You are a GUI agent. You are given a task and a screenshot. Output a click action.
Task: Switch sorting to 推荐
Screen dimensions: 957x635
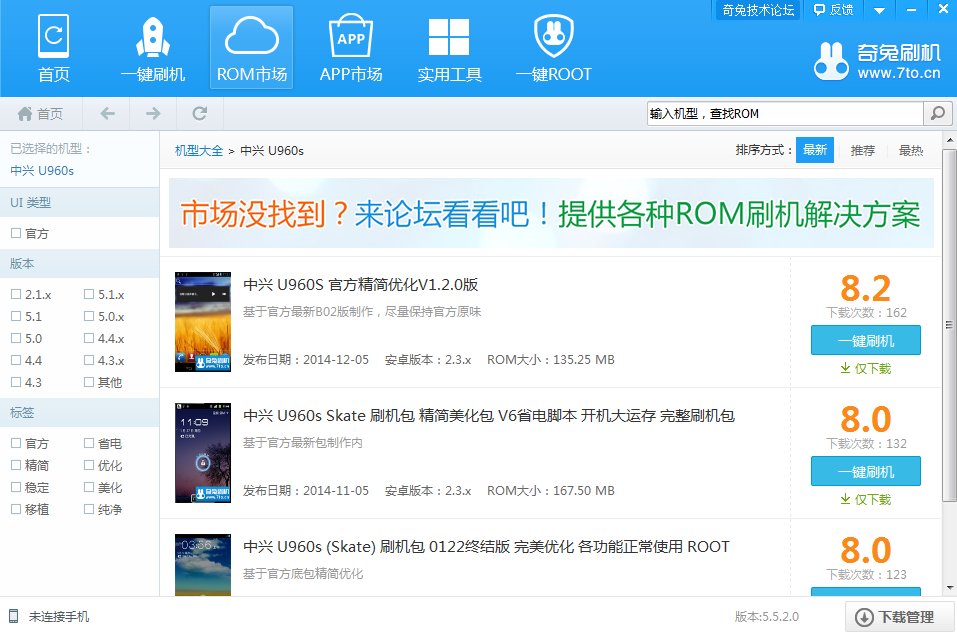[x=863, y=149]
